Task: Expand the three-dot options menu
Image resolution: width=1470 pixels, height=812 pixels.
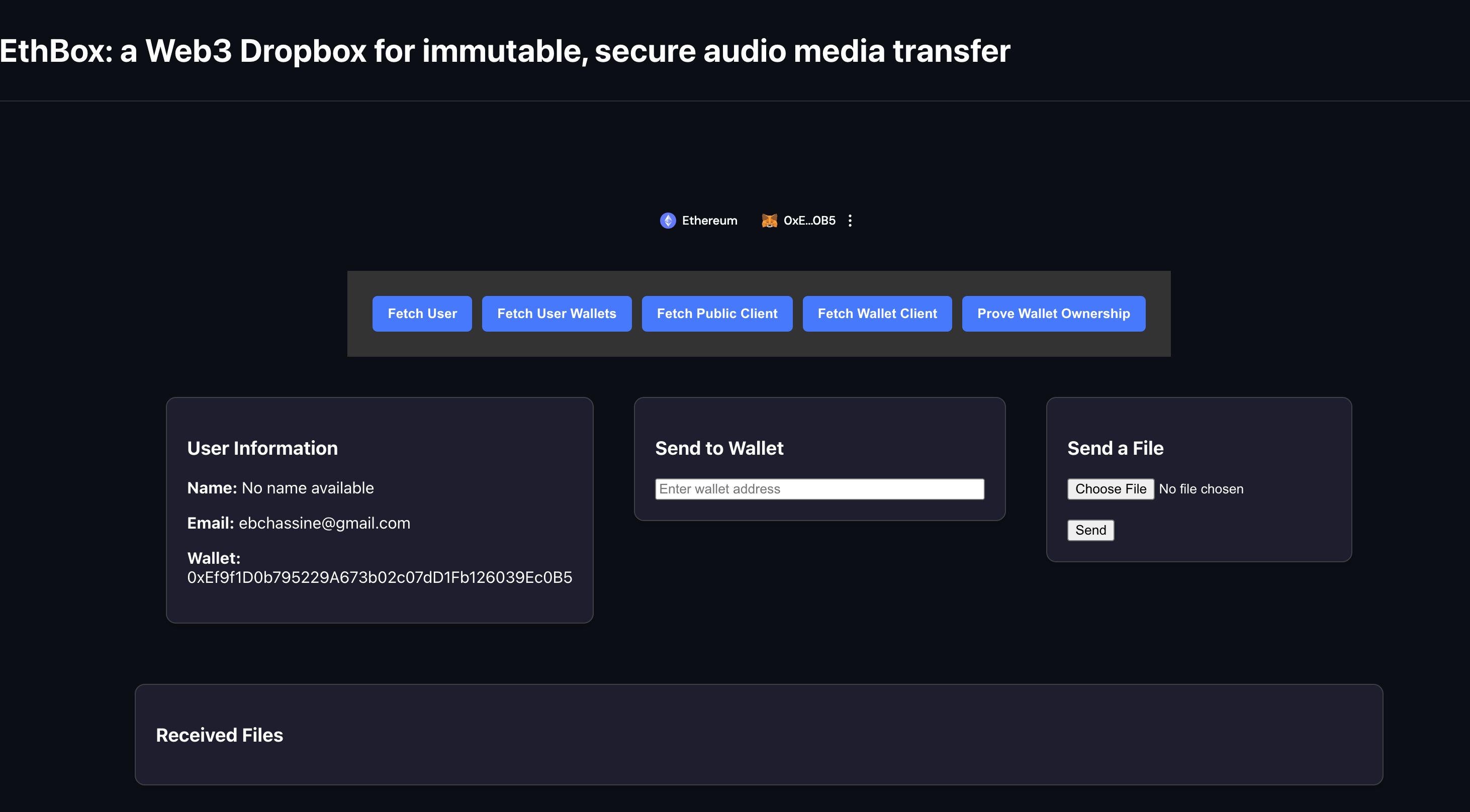Action: (850, 219)
